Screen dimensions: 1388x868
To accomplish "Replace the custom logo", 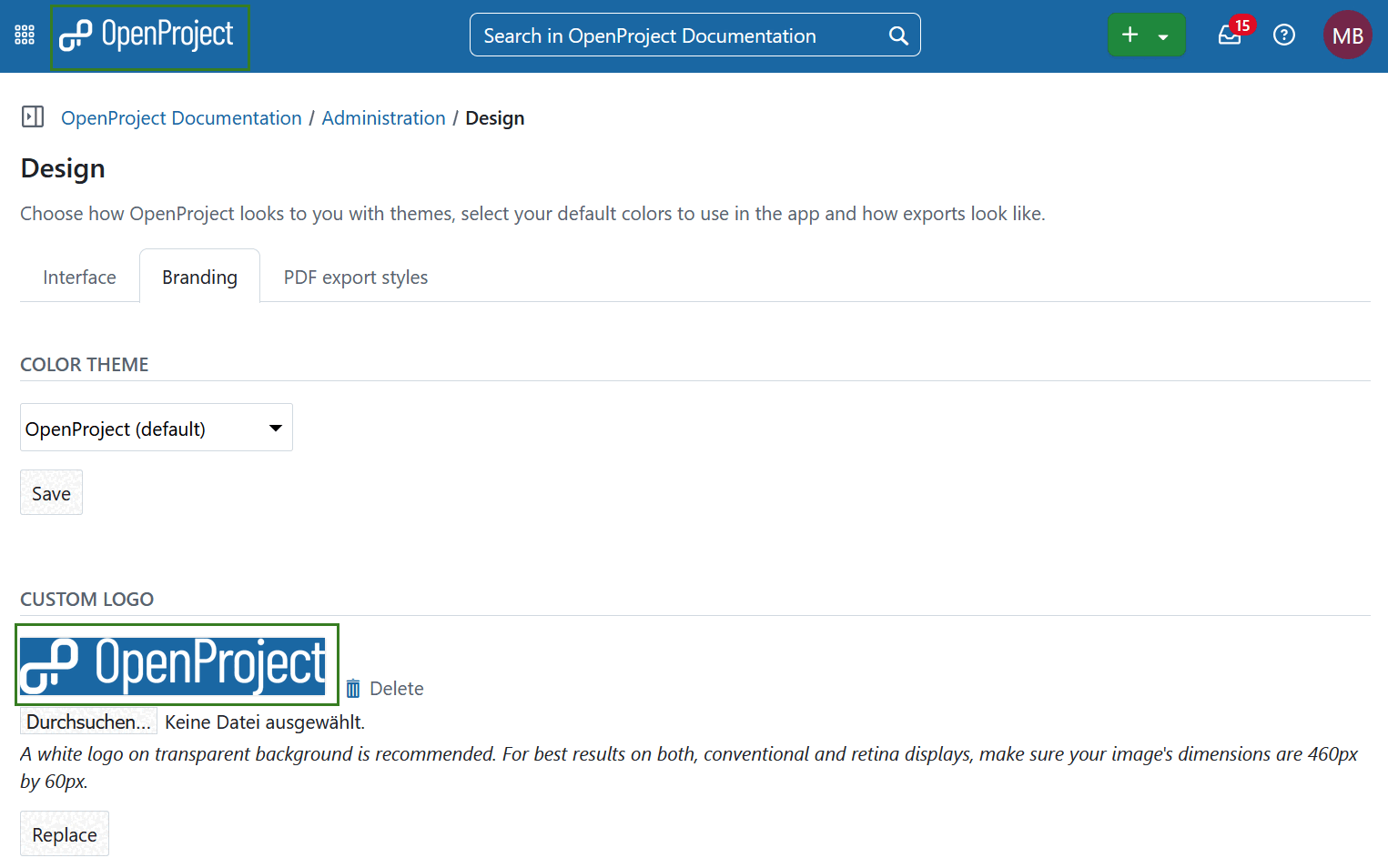I will 64,833.
